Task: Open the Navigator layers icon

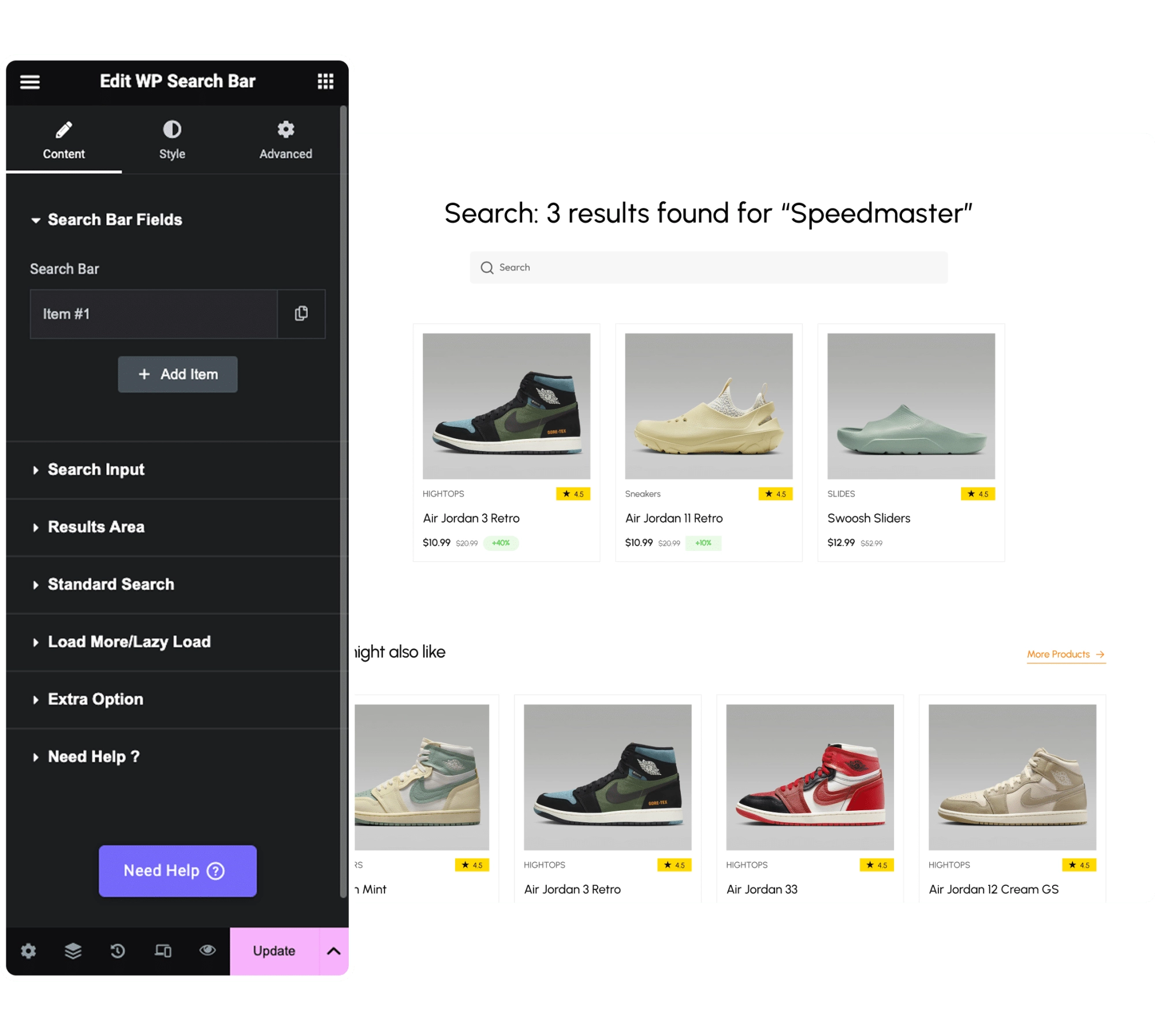Action: tap(73, 951)
